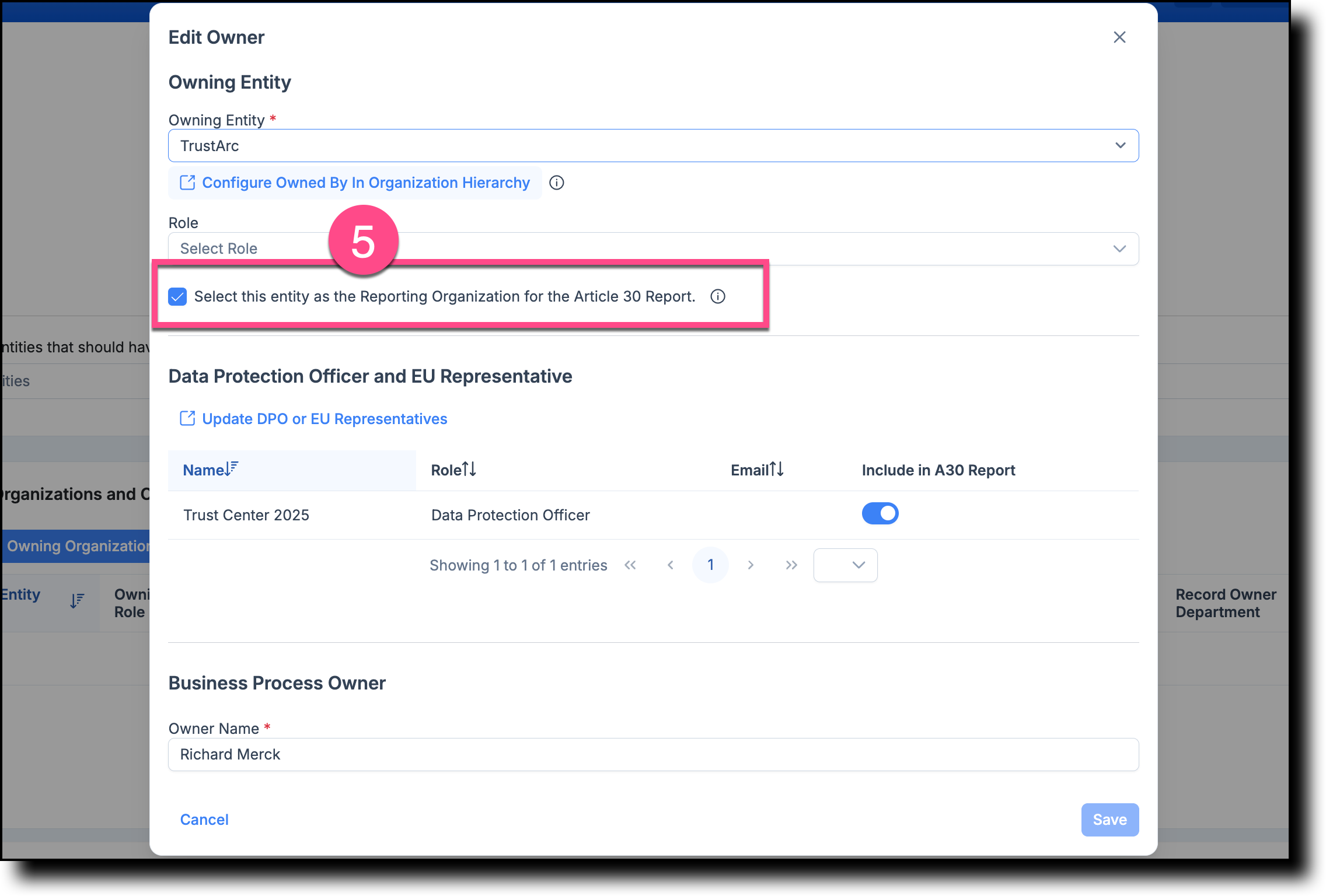The image size is (1326, 896).
Task: Switch to the Owning Organization tab
Action: 76,546
